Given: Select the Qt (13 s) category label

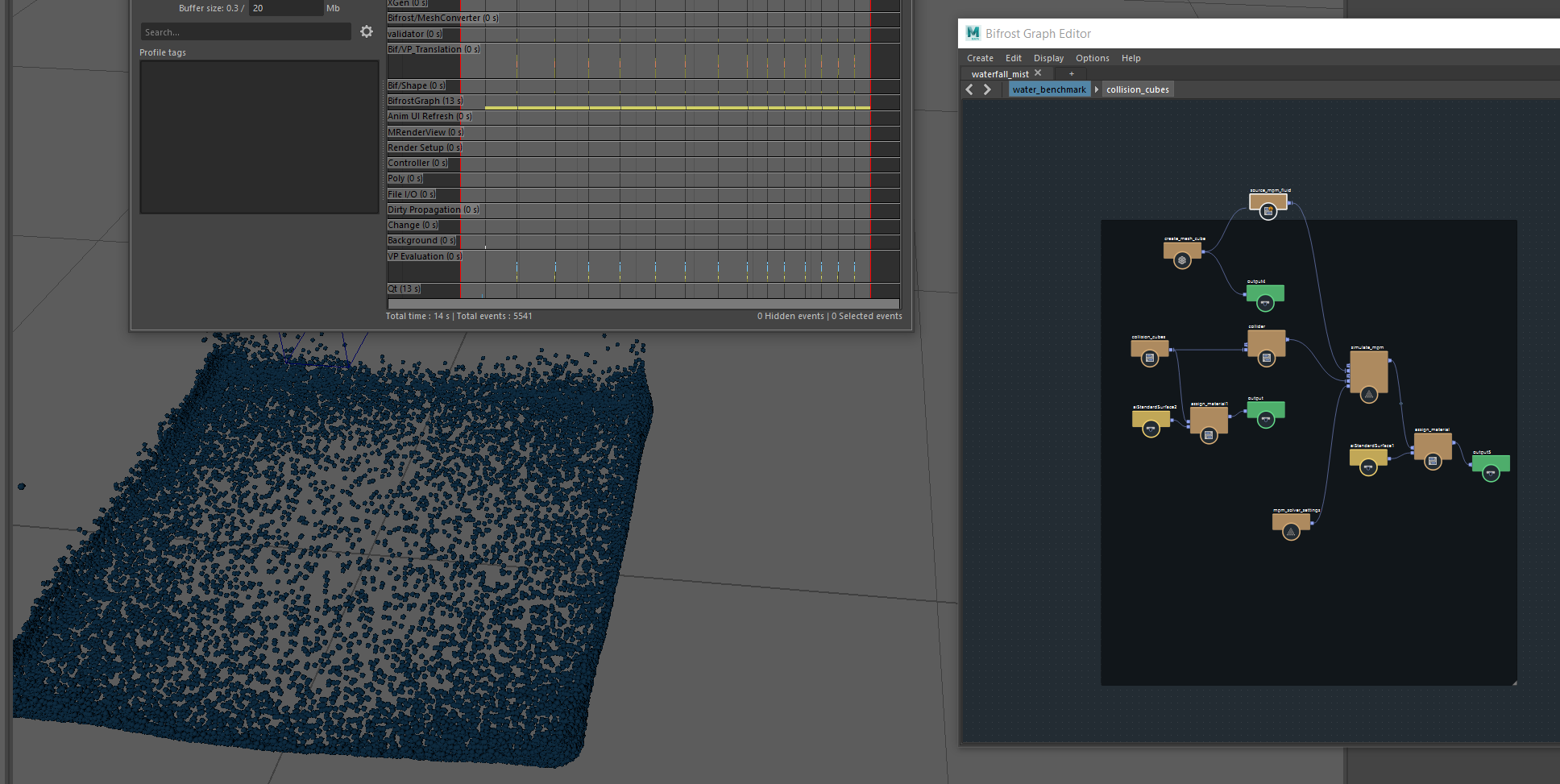Looking at the screenshot, I should [404, 288].
